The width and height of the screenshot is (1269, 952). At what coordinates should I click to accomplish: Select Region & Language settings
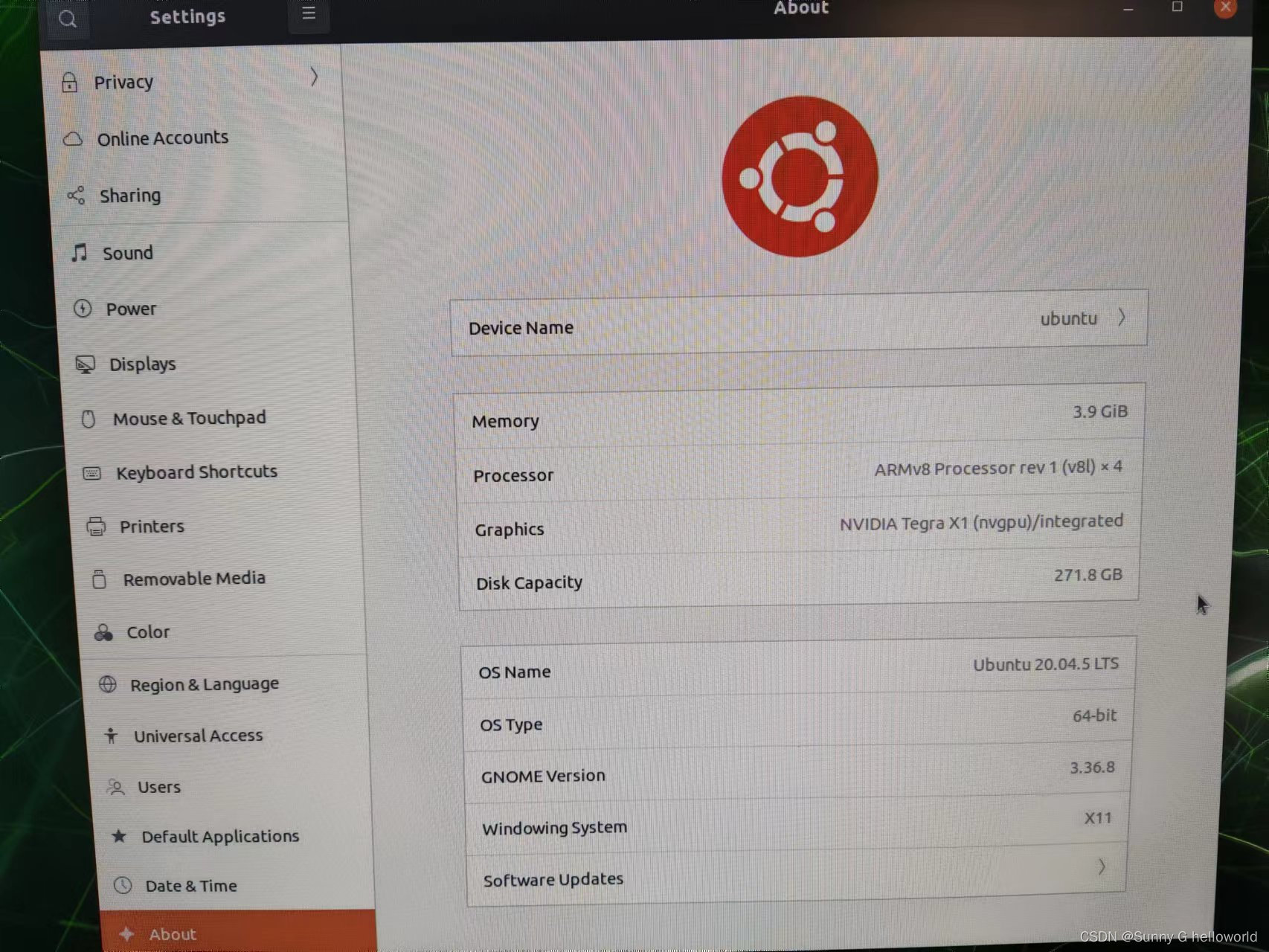tap(225, 684)
